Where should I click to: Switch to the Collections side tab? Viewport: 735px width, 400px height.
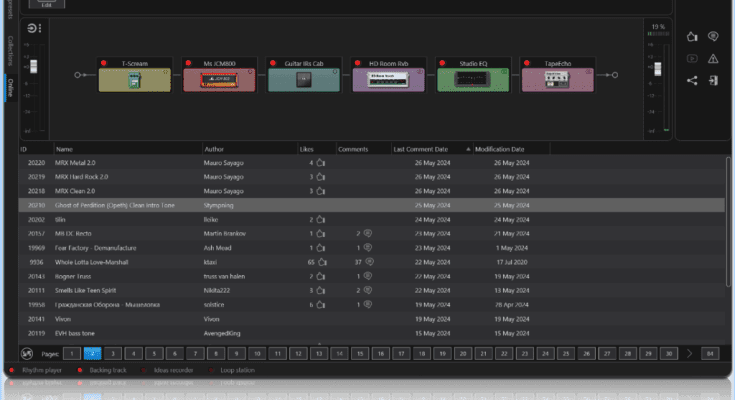[10, 49]
